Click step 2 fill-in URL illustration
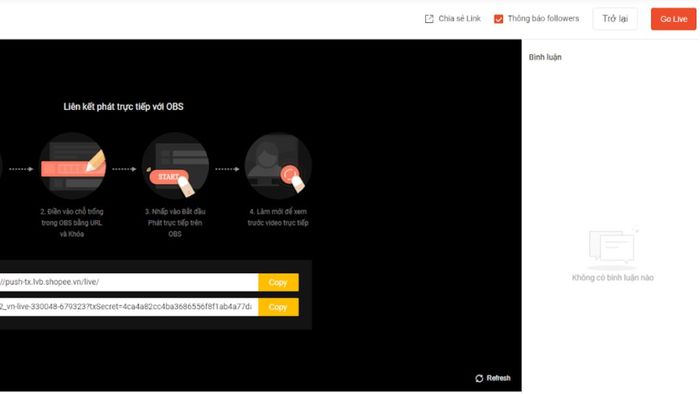Screen dimensions: 700x394 coord(72,166)
